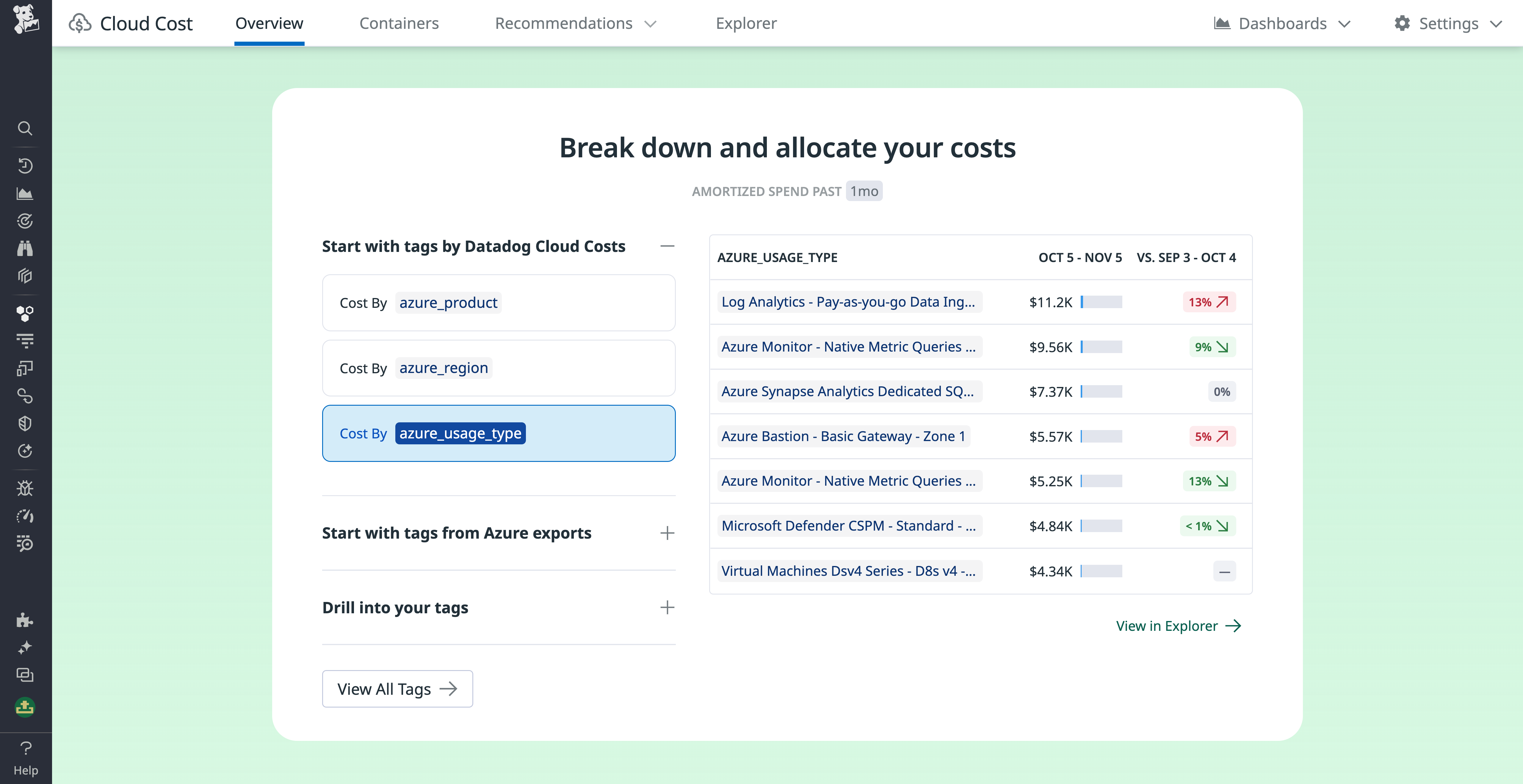Open the Dashboards dropdown
The width and height of the screenshot is (1523, 784).
[1282, 24]
